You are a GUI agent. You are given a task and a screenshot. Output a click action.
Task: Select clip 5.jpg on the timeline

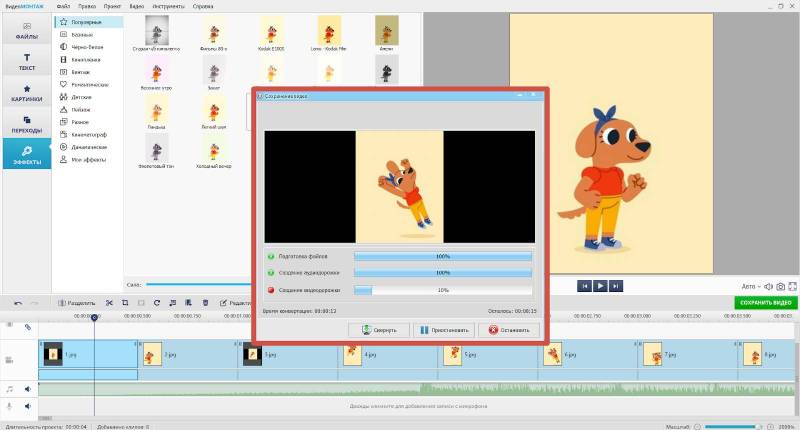click(x=488, y=355)
